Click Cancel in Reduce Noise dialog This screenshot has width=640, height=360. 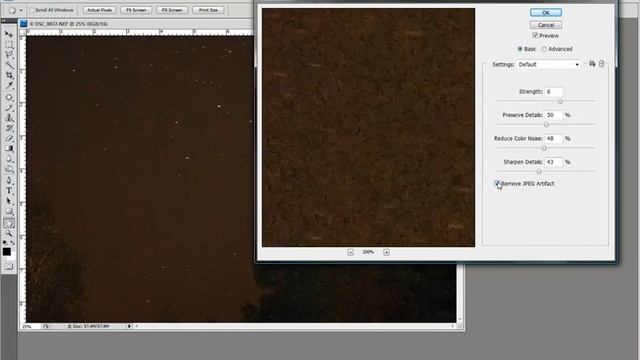pos(546,25)
